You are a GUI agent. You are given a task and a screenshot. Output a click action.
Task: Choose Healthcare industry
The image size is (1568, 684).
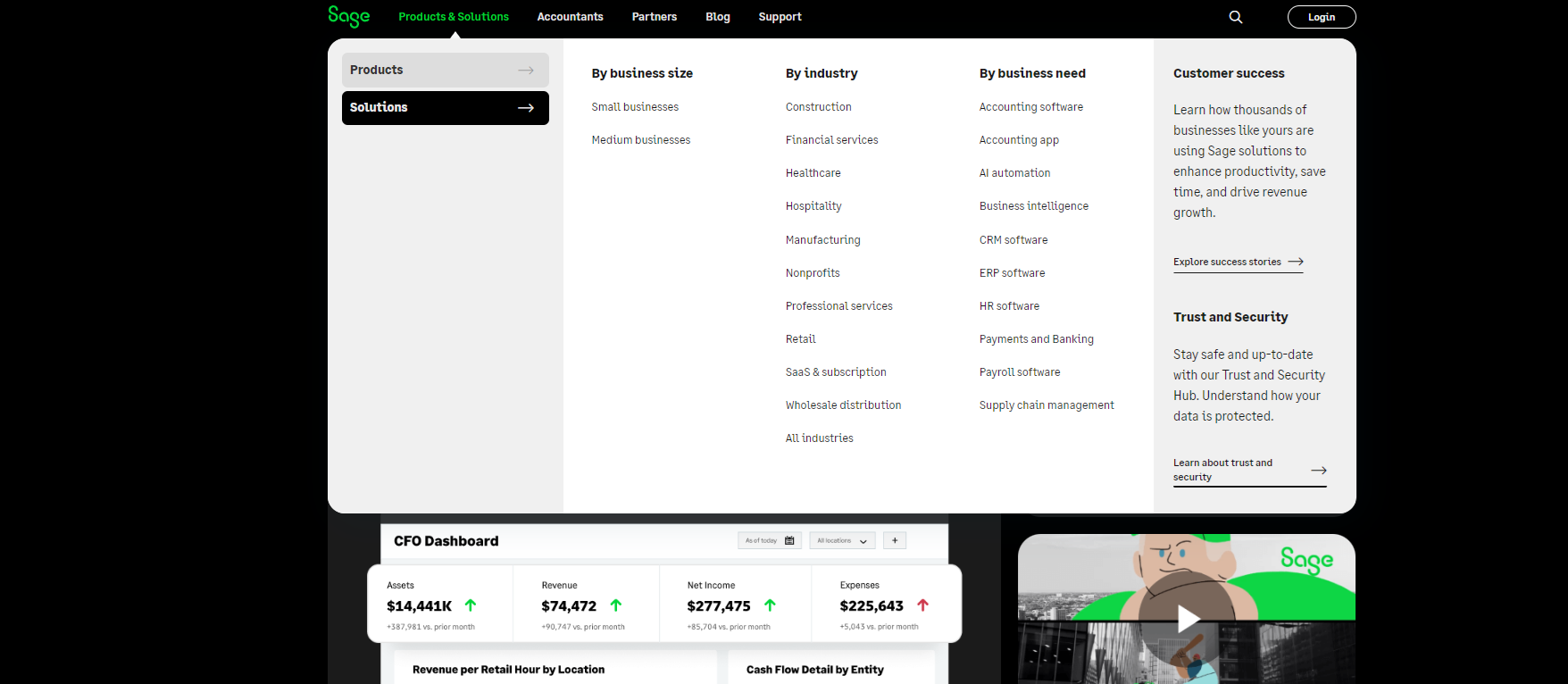813,173
